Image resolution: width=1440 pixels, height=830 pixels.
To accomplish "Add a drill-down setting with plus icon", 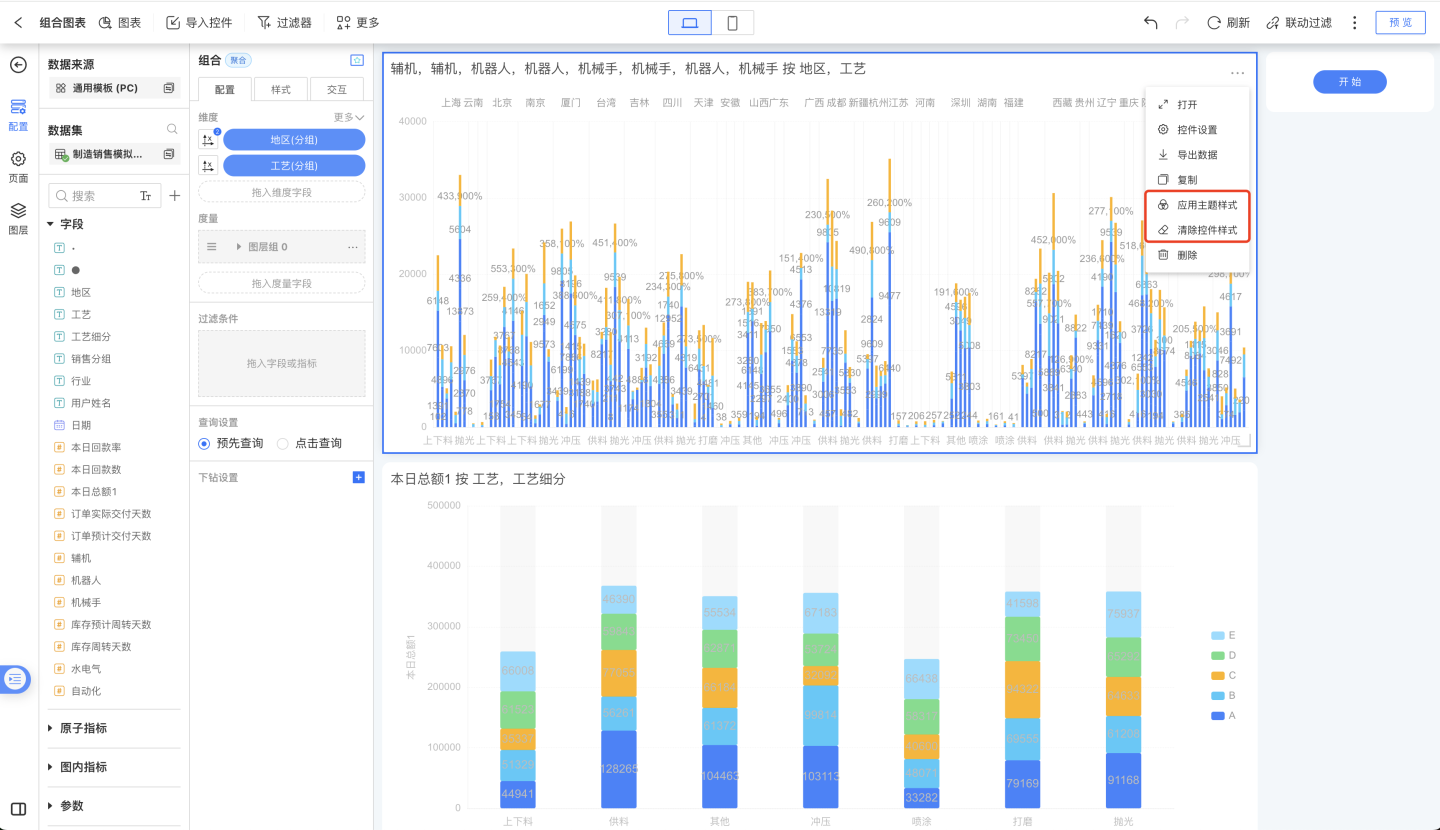I will [x=359, y=478].
